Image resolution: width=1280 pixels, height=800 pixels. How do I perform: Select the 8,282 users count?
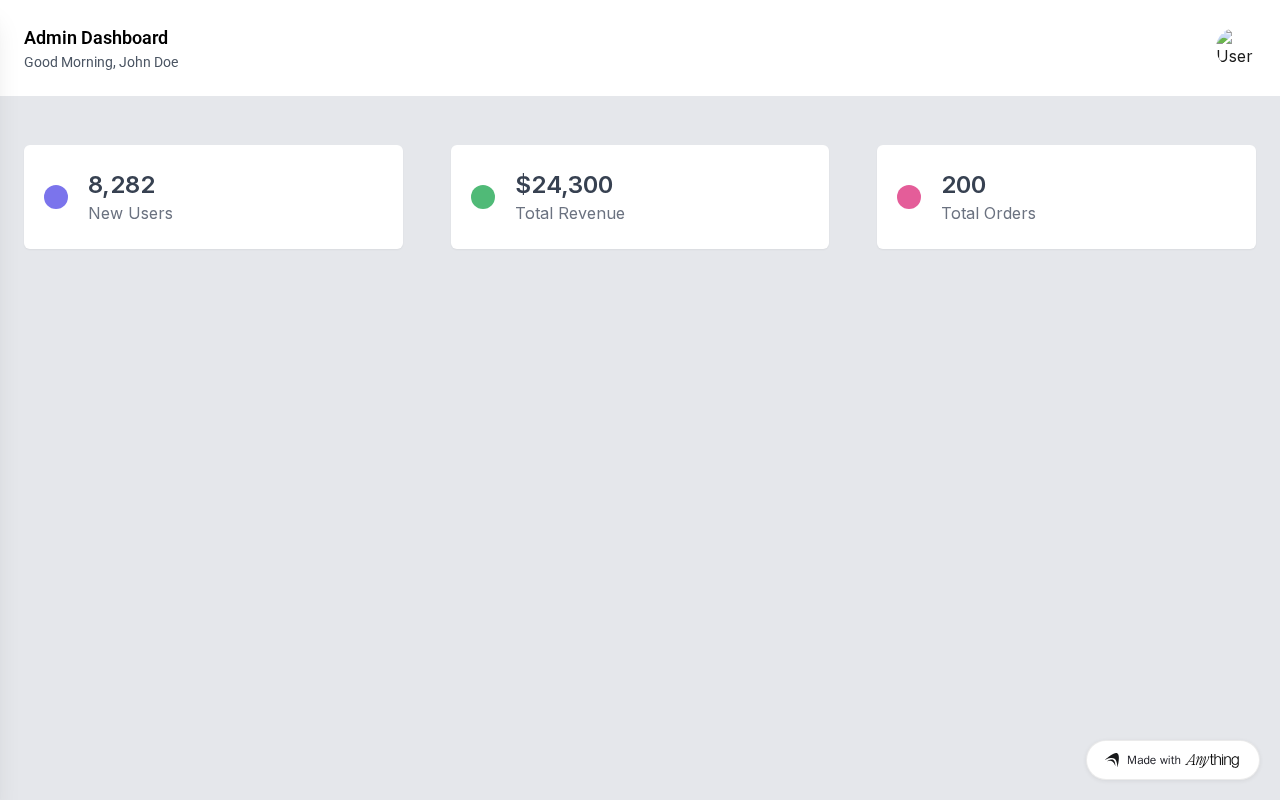coord(121,185)
